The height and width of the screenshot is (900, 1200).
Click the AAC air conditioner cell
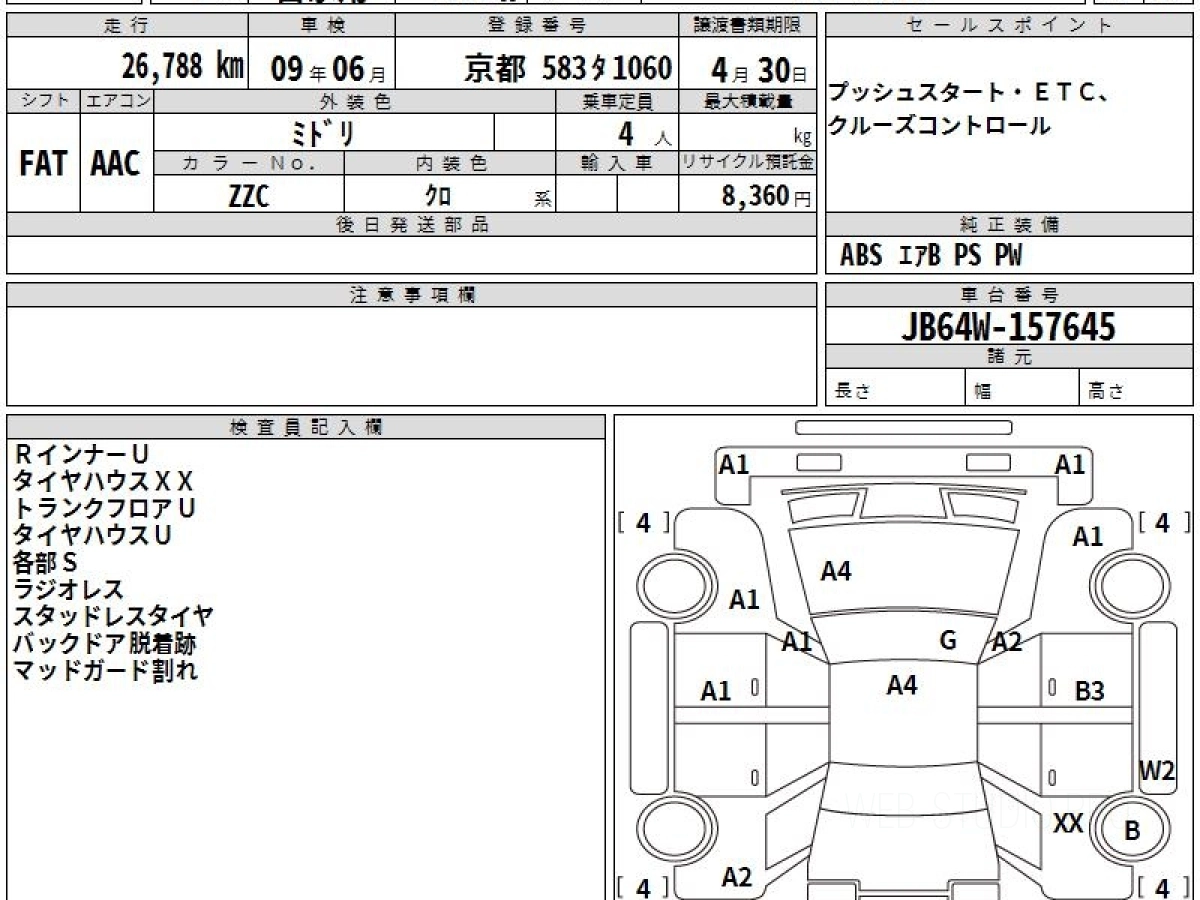[116, 164]
